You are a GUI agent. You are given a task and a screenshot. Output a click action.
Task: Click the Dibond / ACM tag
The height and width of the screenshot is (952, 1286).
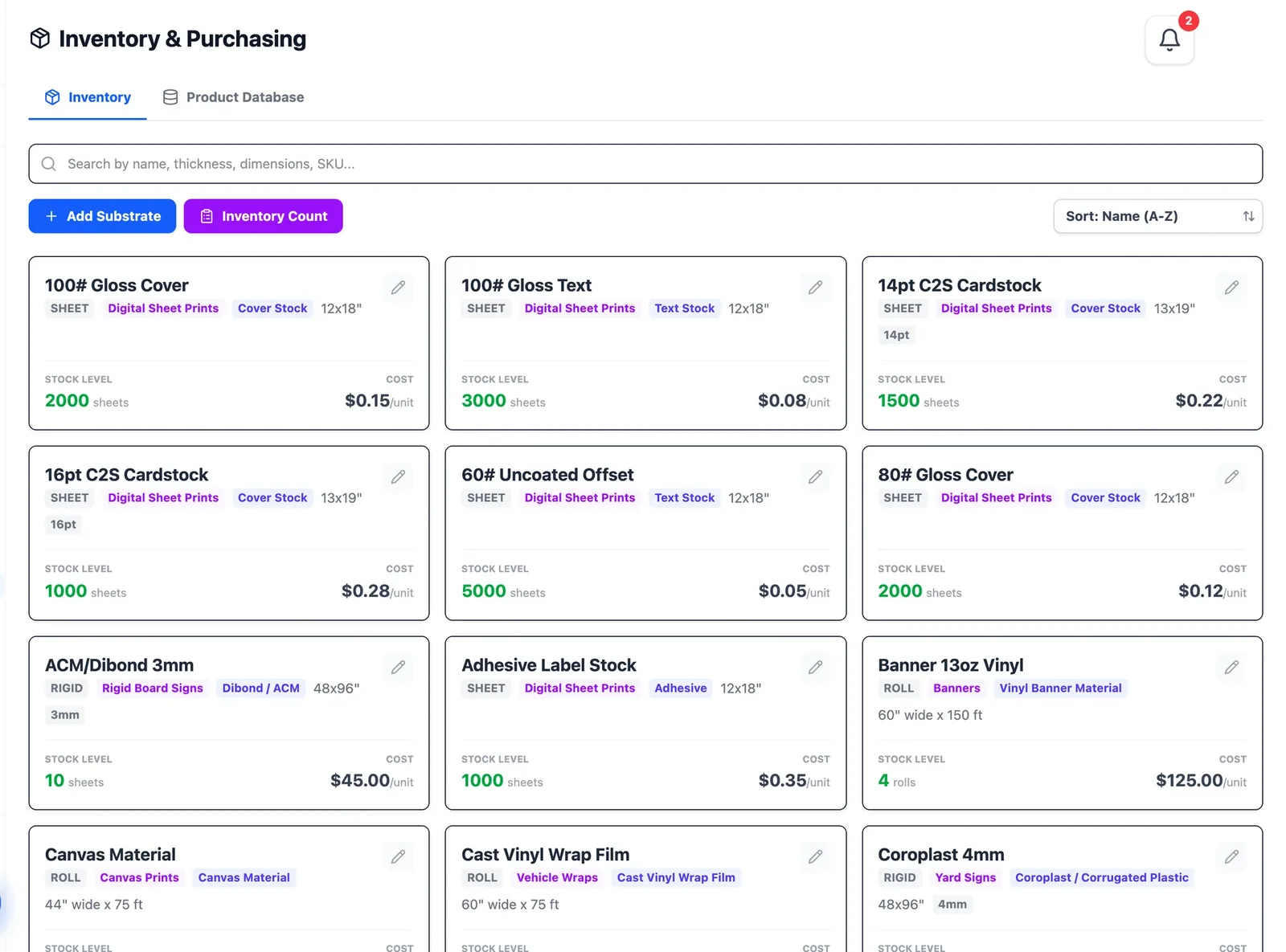(x=261, y=688)
